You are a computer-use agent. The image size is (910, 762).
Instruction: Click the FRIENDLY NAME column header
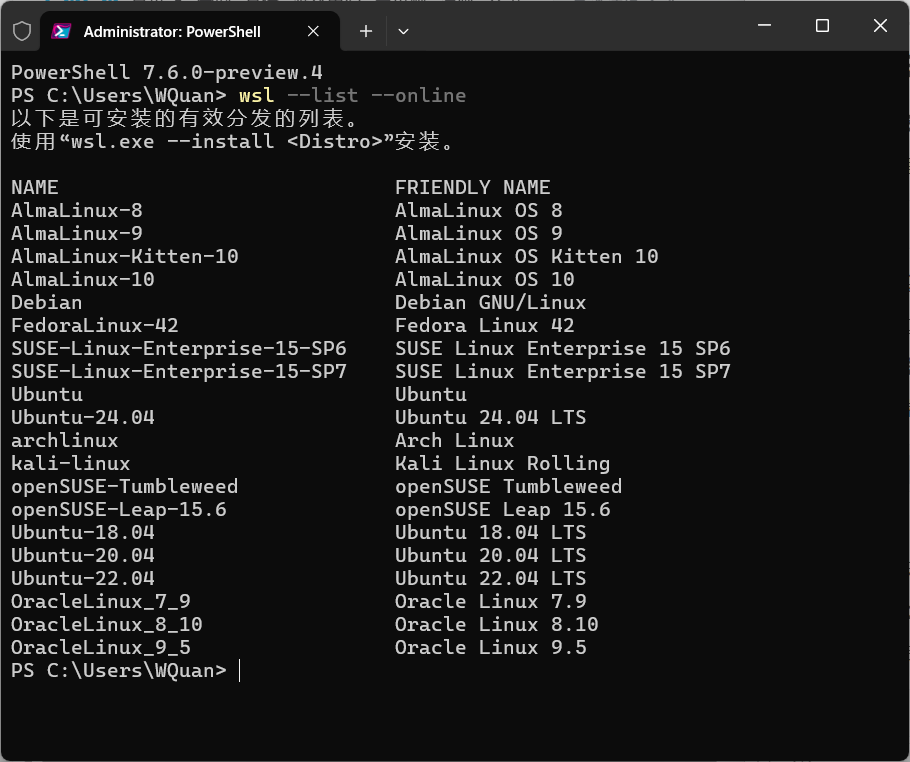coord(472,188)
